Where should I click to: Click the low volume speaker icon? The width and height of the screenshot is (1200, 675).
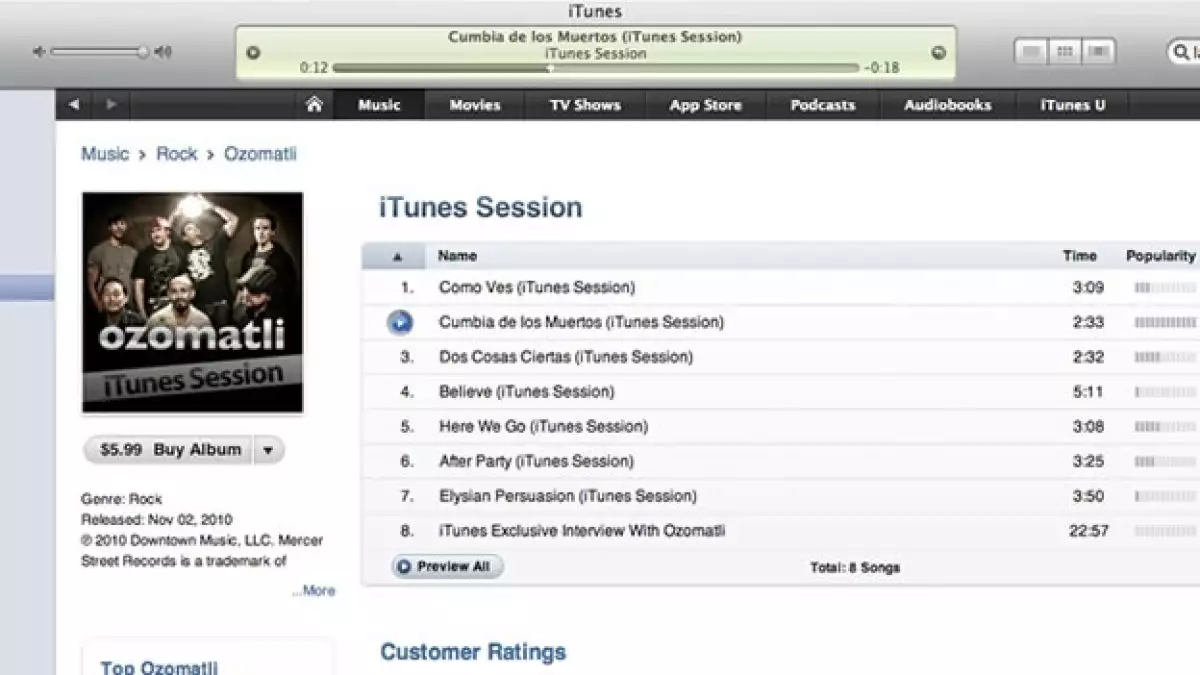(39, 52)
